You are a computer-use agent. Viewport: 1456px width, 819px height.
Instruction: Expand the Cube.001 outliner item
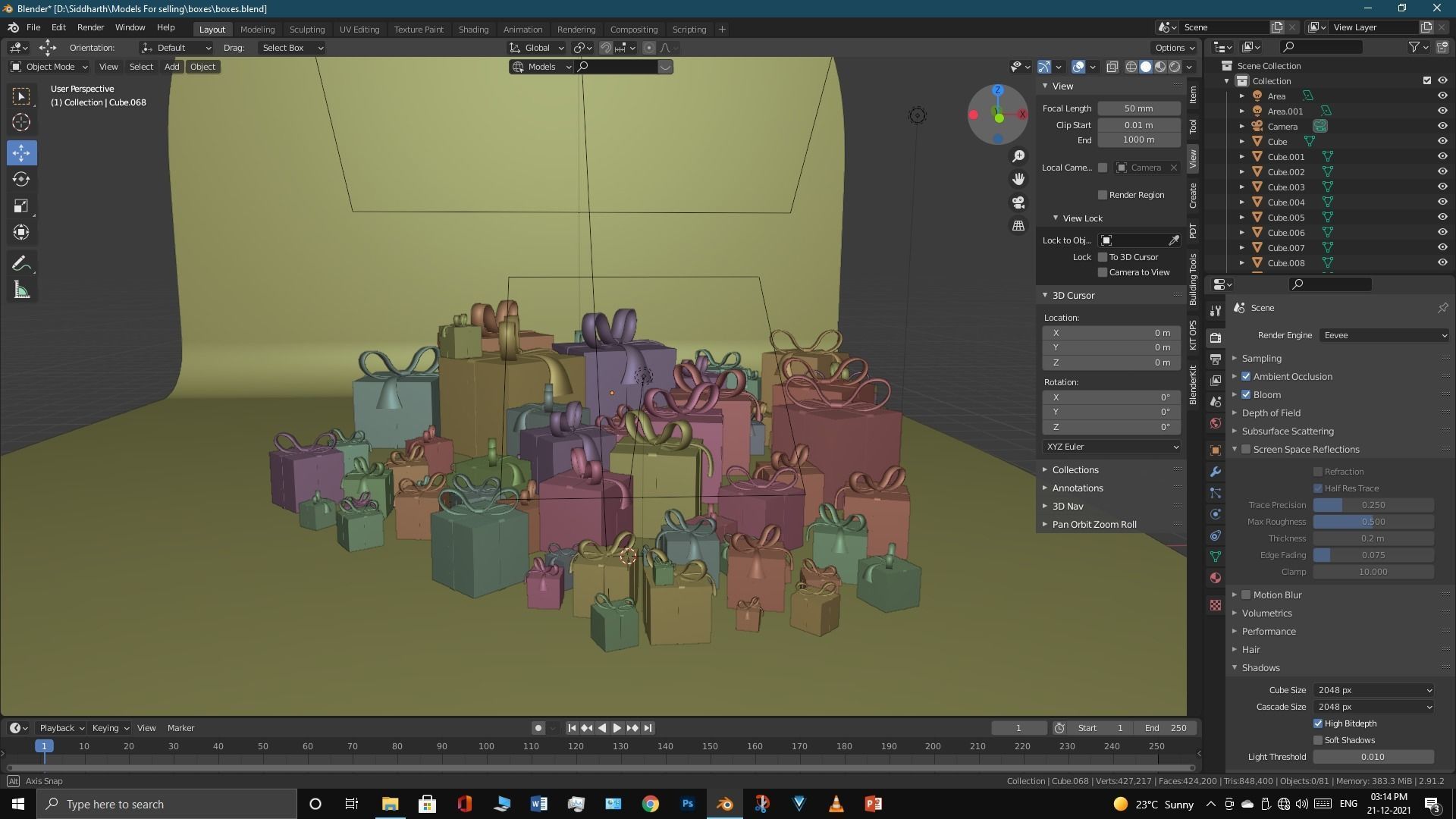coord(1242,157)
